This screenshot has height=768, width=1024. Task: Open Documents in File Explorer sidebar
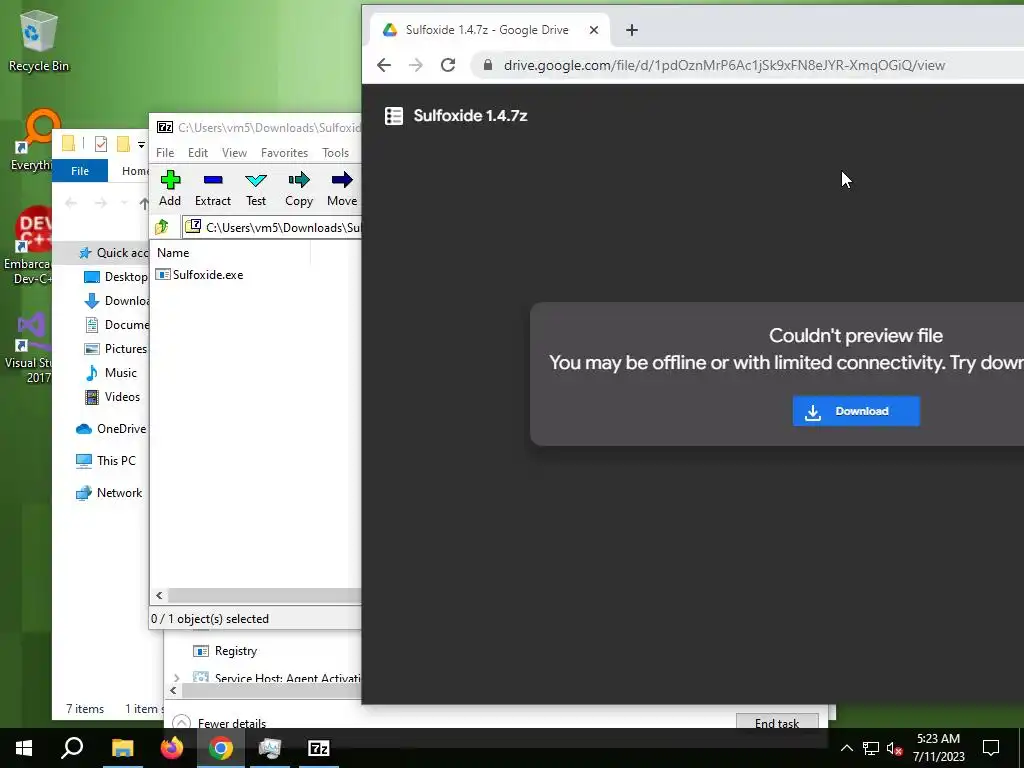point(116,325)
